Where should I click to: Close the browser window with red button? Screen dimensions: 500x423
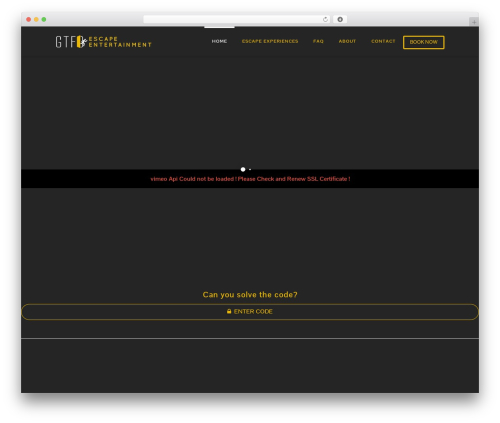tap(29, 20)
